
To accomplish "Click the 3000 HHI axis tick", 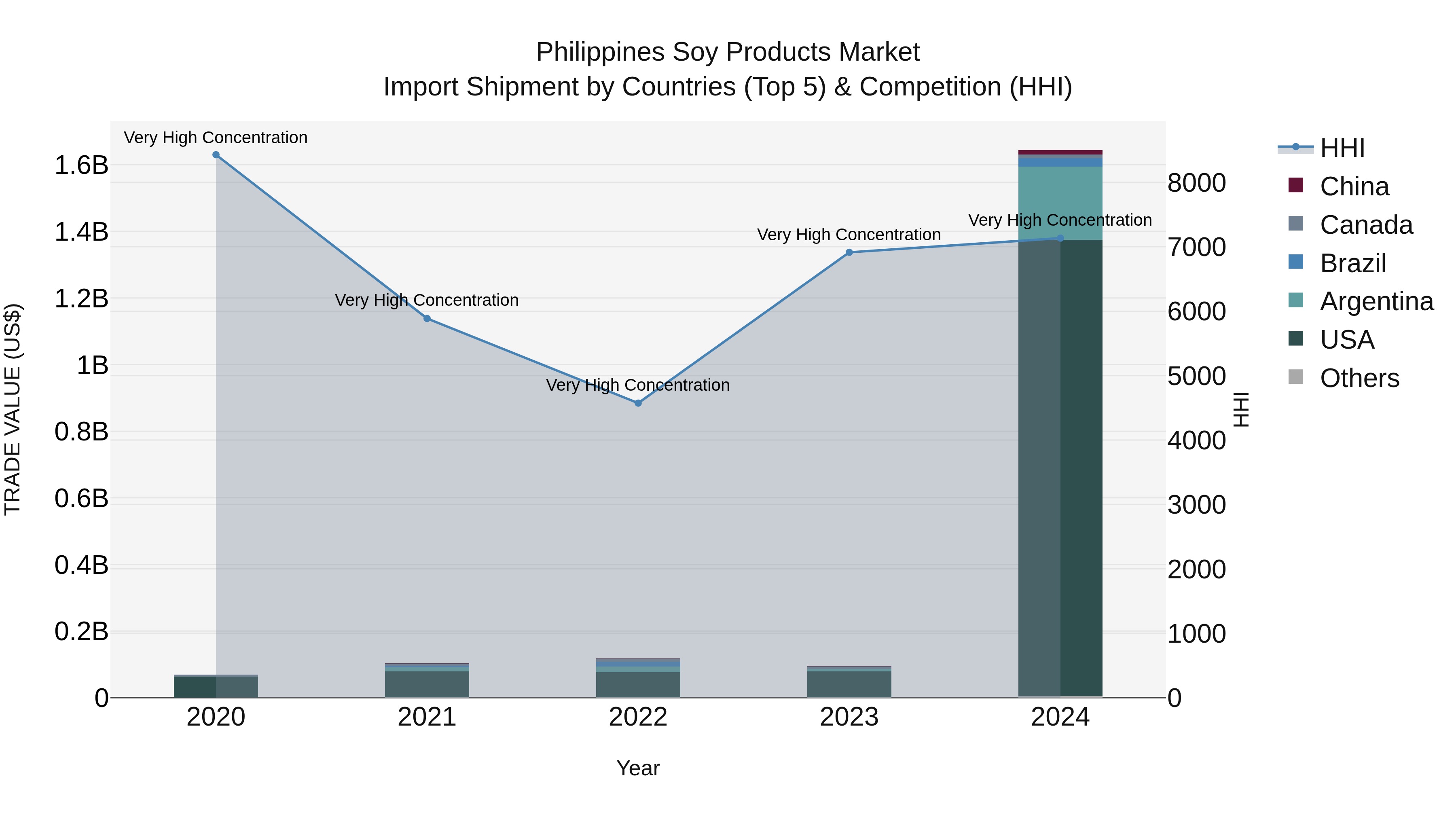I will coord(1197,505).
